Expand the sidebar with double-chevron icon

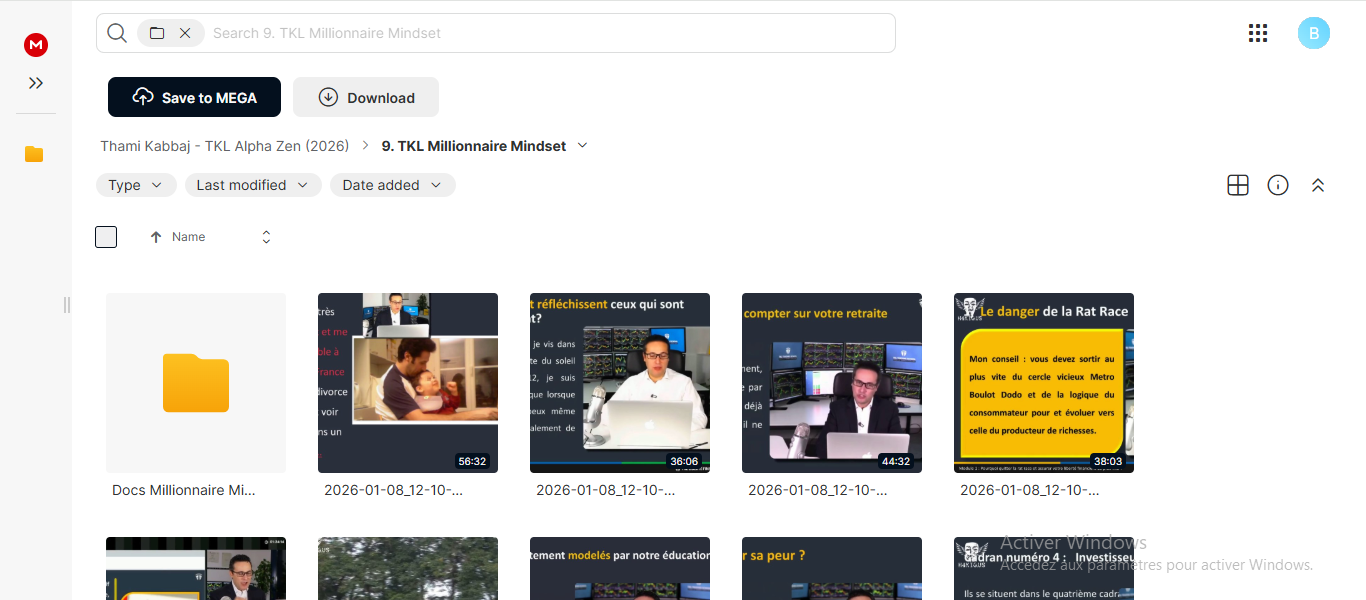(x=36, y=83)
